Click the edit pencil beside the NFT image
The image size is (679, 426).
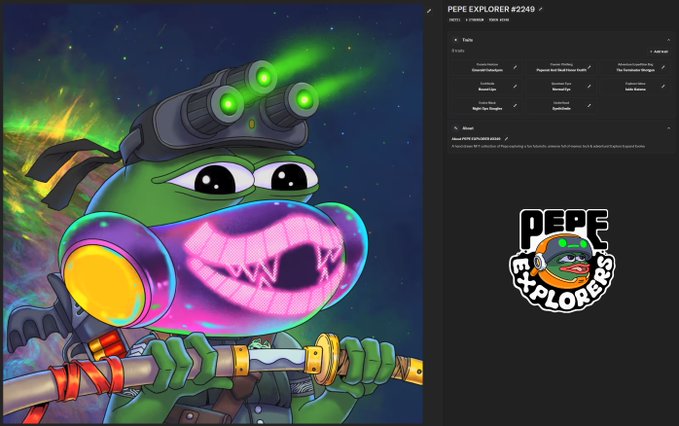pos(429,11)
